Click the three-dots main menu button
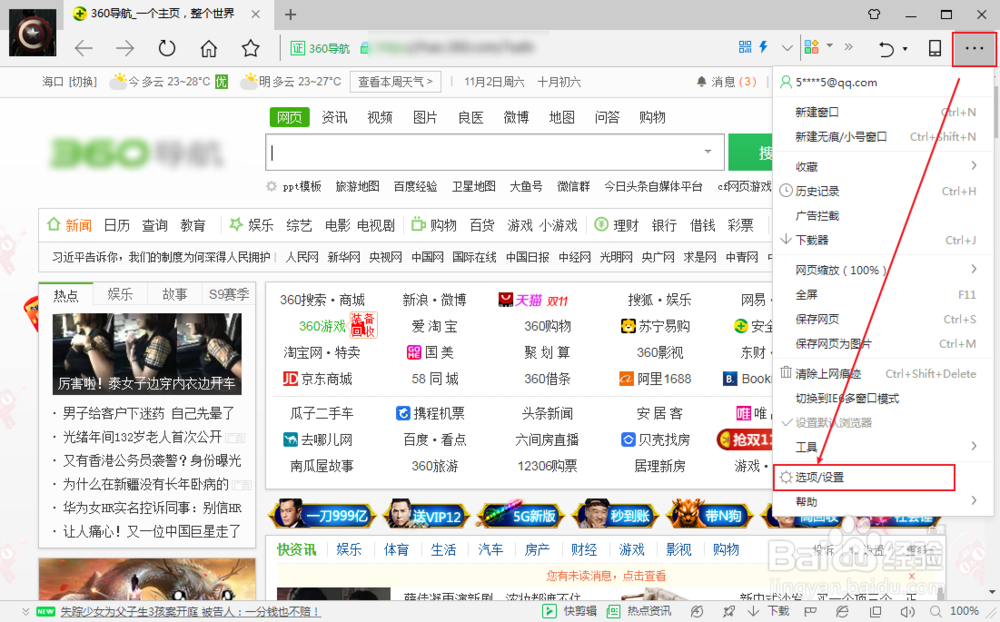 tap(974, 48)
